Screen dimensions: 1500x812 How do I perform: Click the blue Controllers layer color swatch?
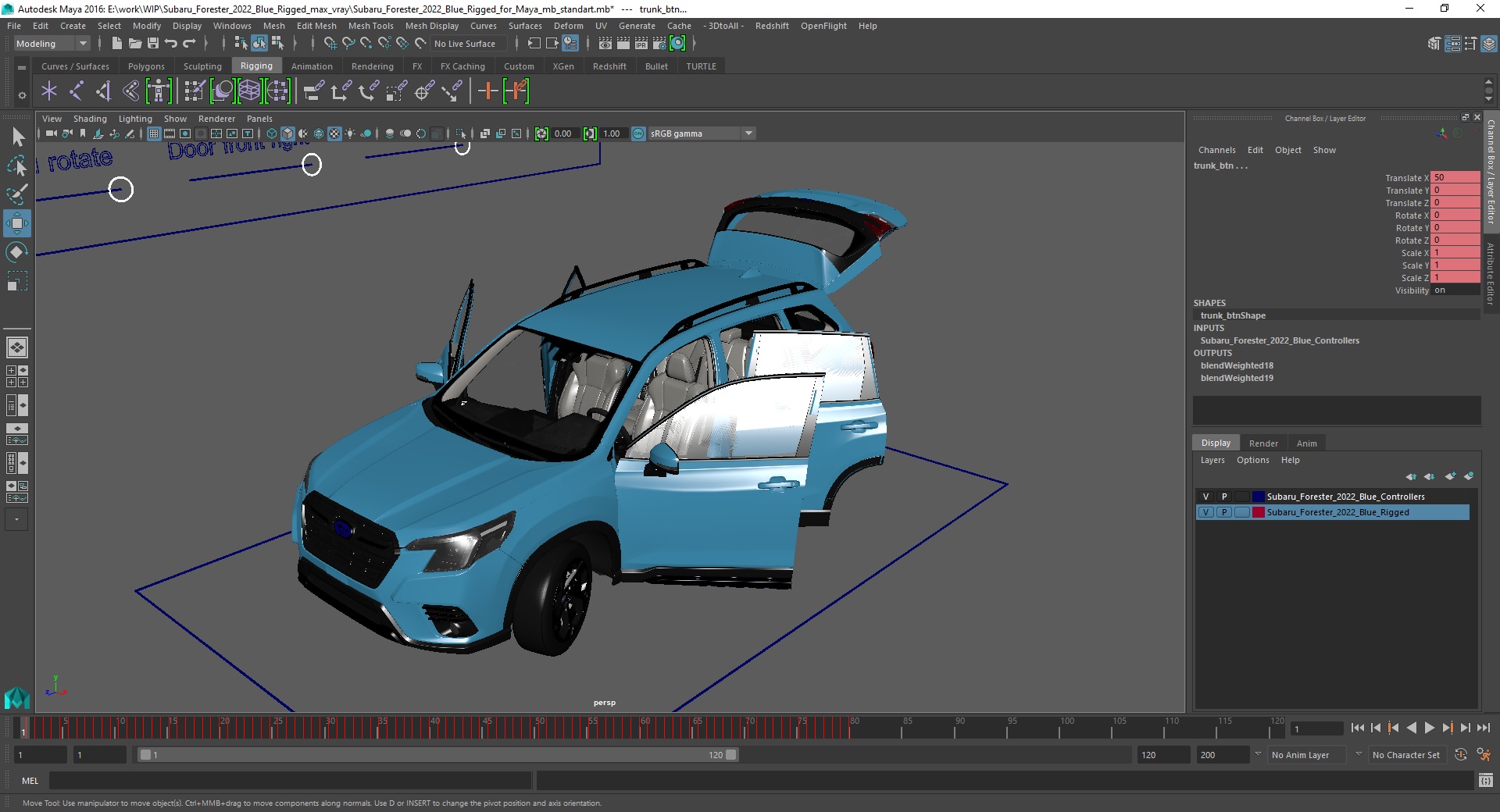click(x=1258, y=497)
